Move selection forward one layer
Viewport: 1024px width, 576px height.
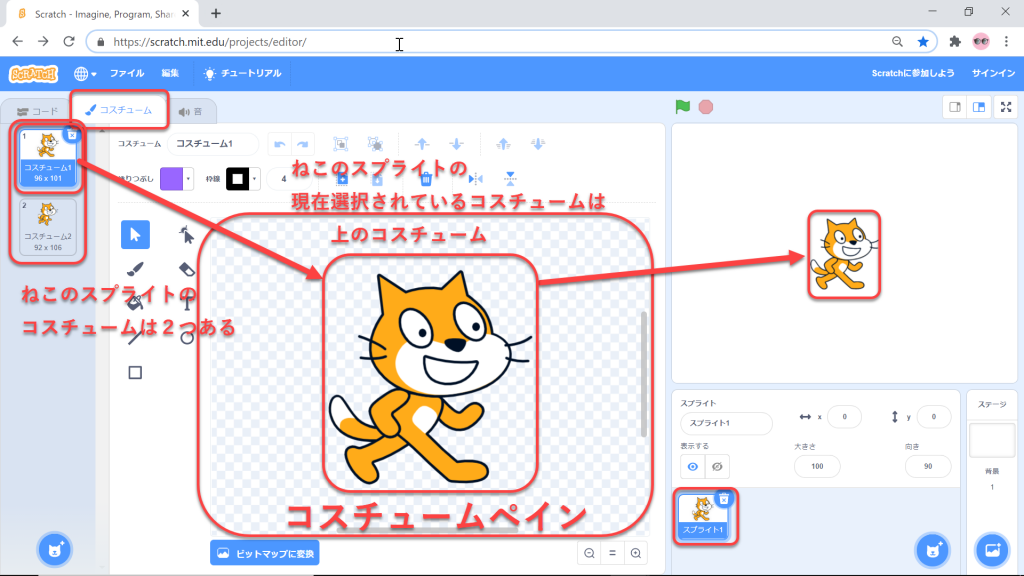(x=422, y=144)
